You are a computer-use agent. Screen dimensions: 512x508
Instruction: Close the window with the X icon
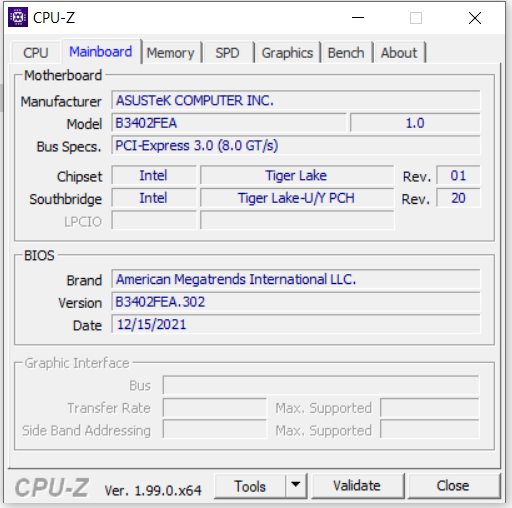pos(475,18)
